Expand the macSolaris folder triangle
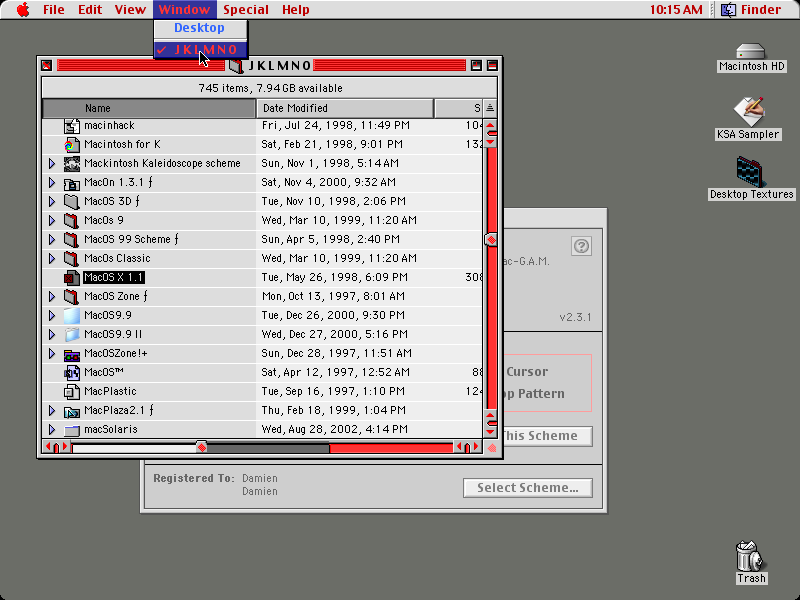800x600 pixels. [52, 430]
